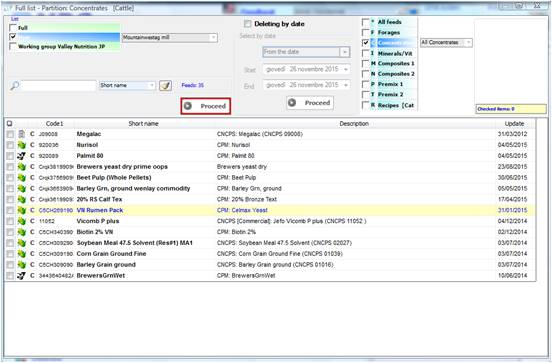Click green icon beside Corn Grain Ground Fine
552x363 pixels.
[21, 254]
